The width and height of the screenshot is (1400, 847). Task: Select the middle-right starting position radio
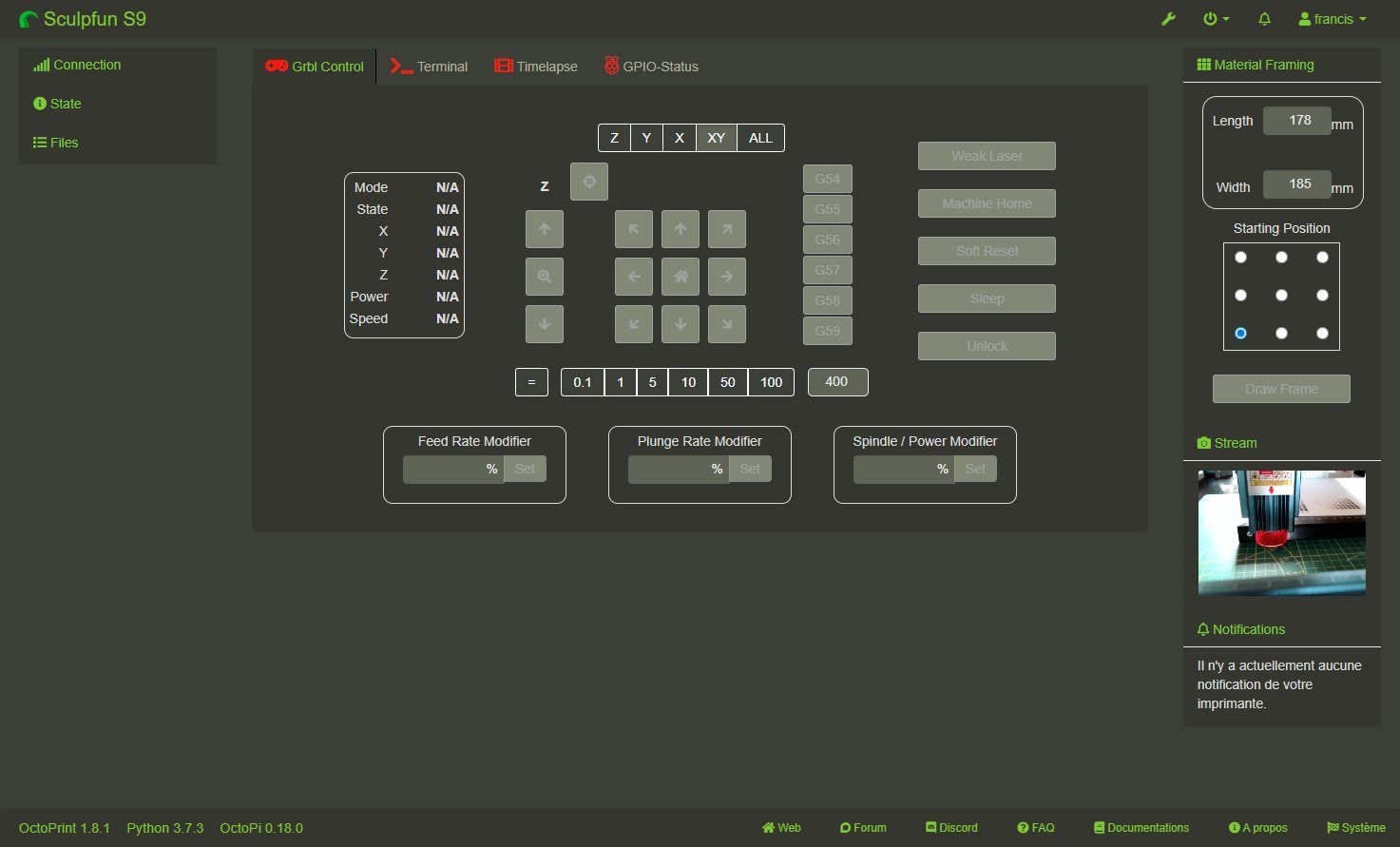pyautogui.click(x=1322, y=295)
